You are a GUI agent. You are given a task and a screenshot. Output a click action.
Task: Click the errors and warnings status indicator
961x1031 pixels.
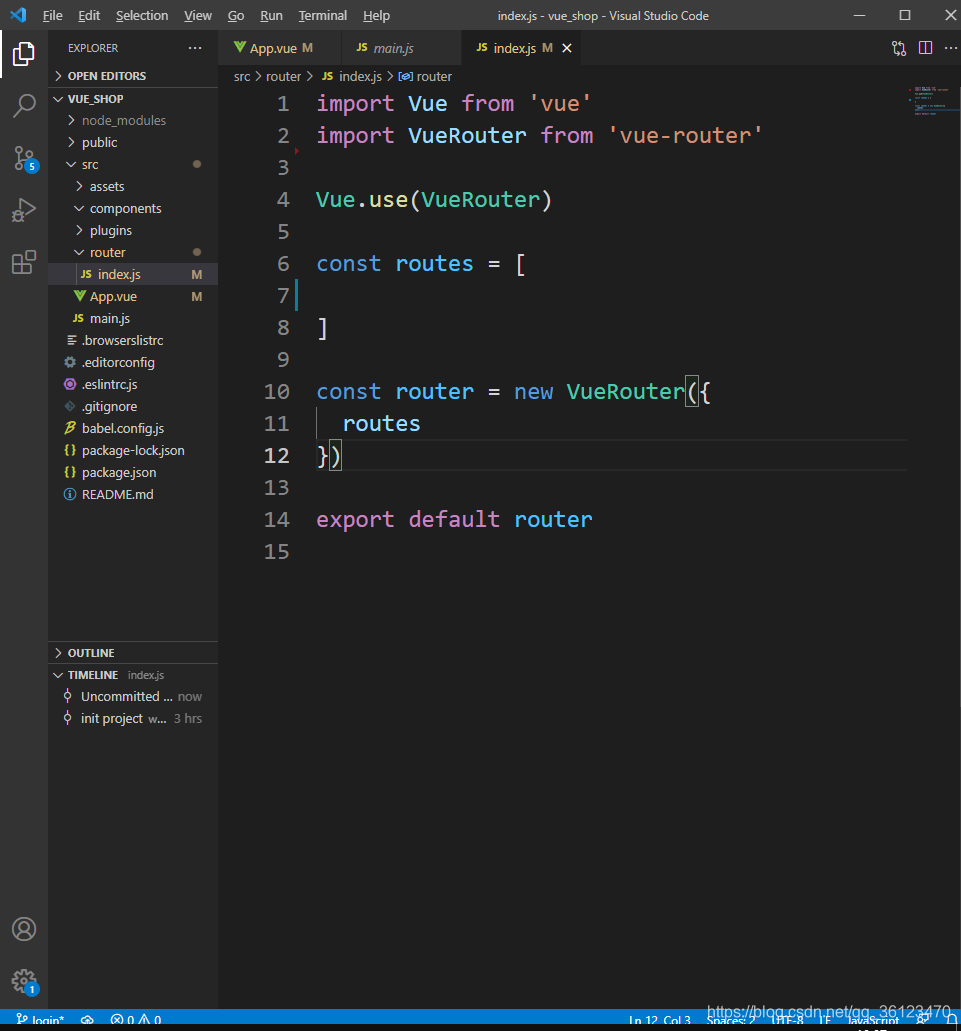[x=136, y=1020]
